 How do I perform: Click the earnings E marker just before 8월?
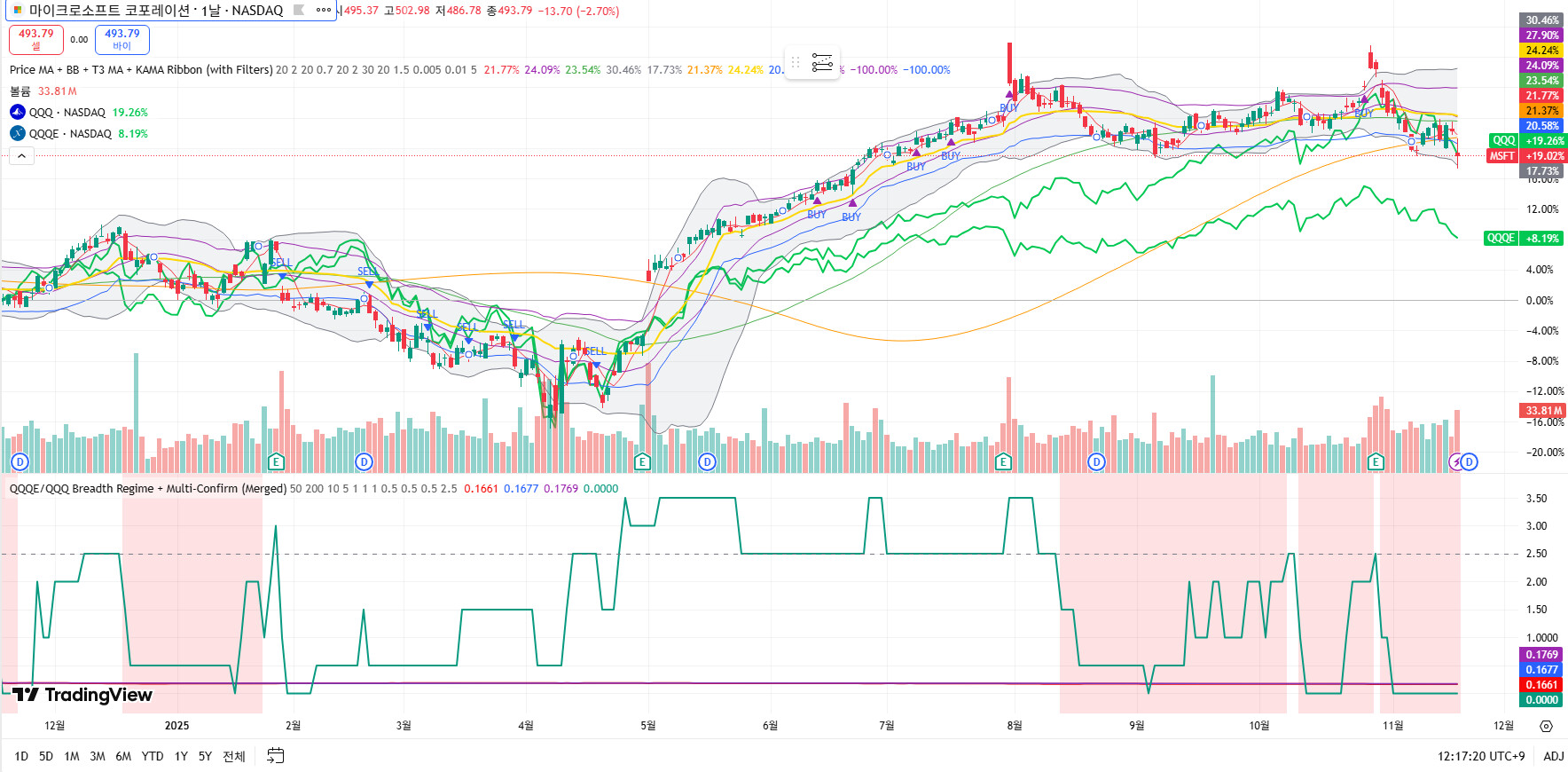(x=1003, y=461)
